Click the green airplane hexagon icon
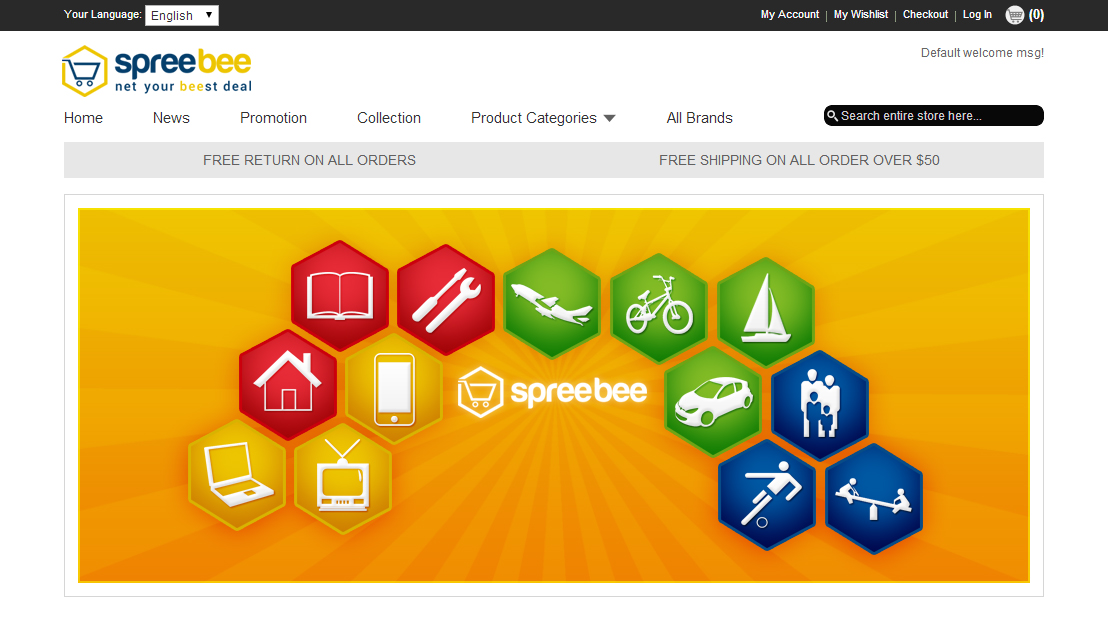 (552, 303)
